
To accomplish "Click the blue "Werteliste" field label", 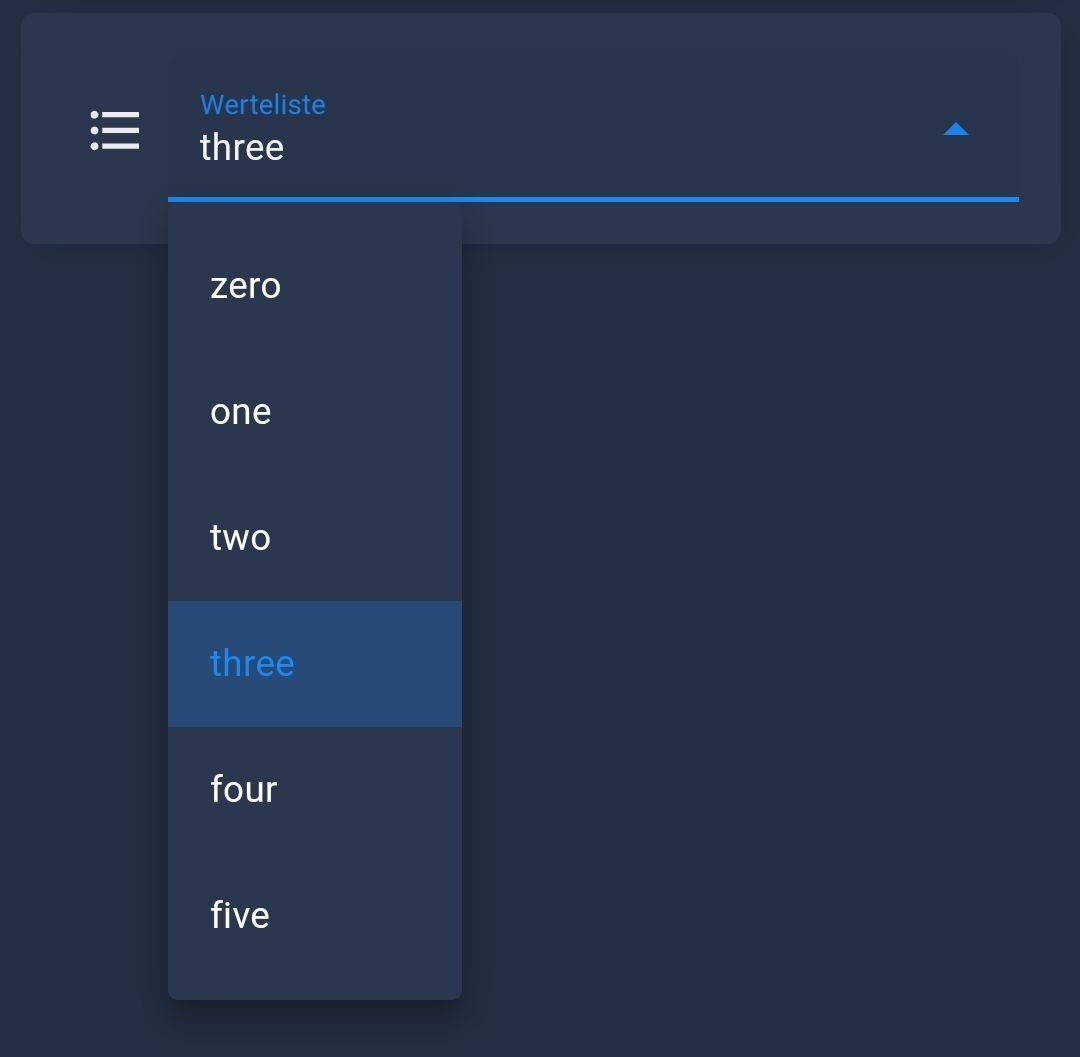I will 263,105.
